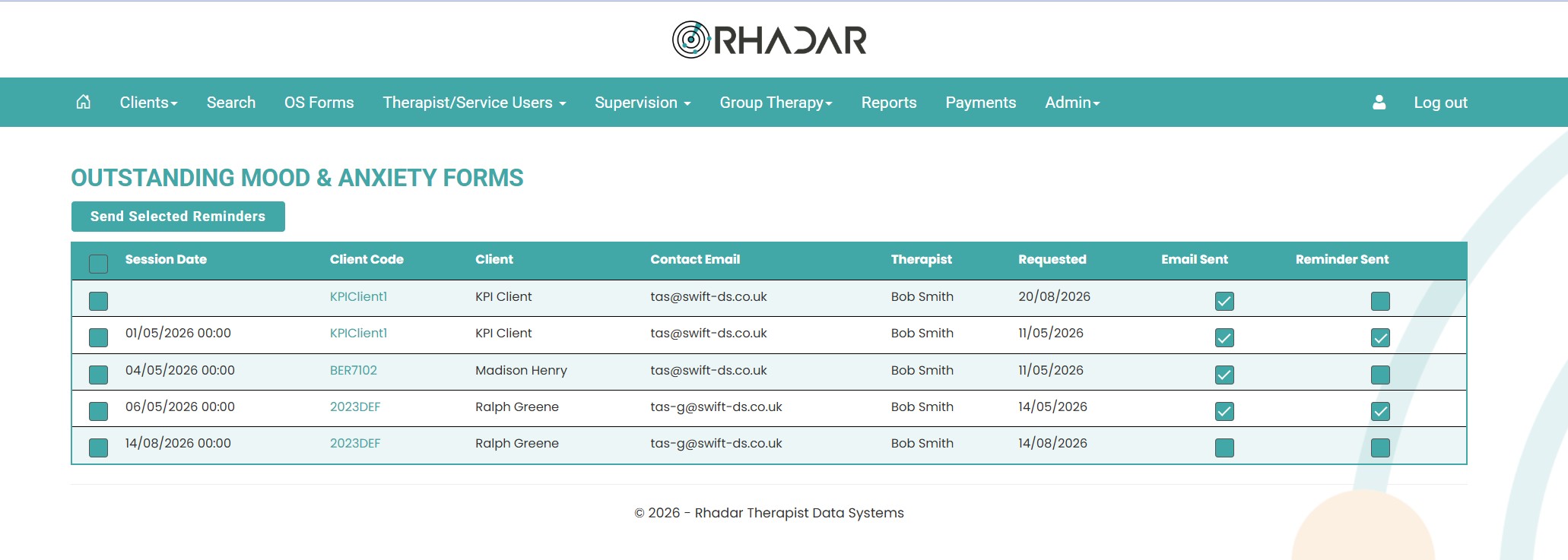This screenshot has height=560, width=1568.
Task: Click the Therapist column header
Action: [x=922, y=259]
